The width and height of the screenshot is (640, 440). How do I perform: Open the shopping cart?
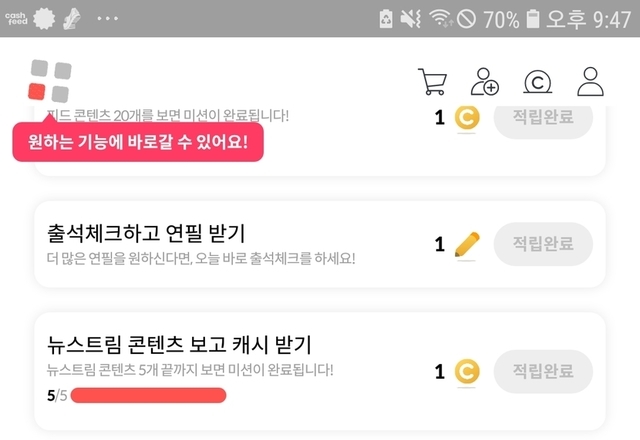click(432, 81)
